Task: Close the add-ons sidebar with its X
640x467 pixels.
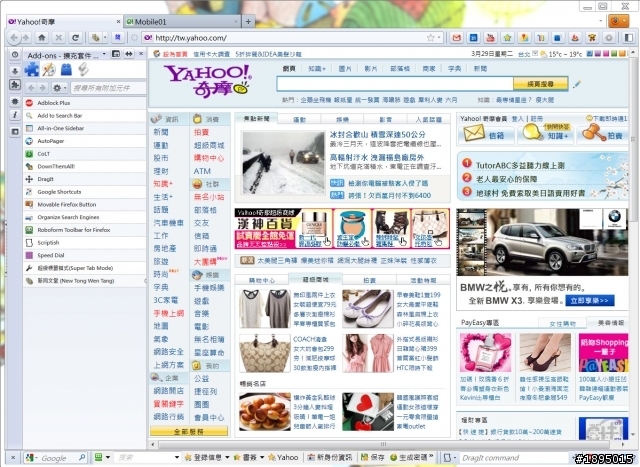Action: pos(141,53)
